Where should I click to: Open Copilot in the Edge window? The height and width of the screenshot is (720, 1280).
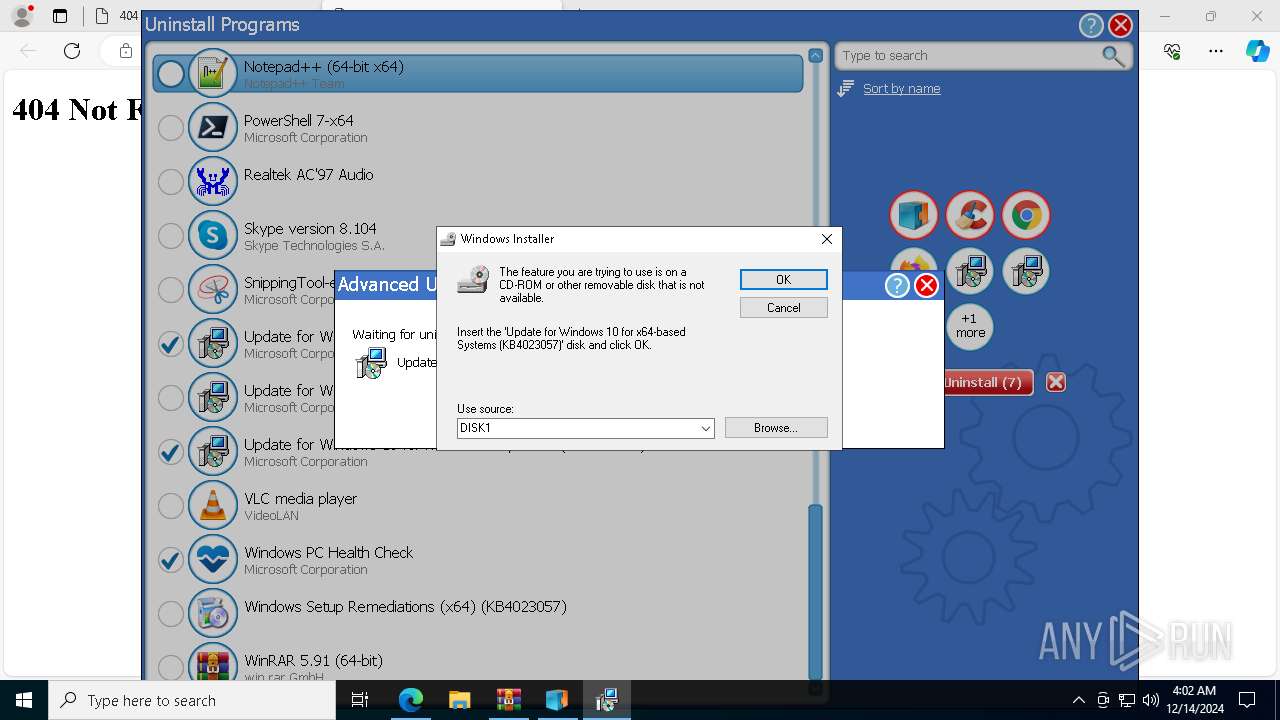(x=1257, y=51)
